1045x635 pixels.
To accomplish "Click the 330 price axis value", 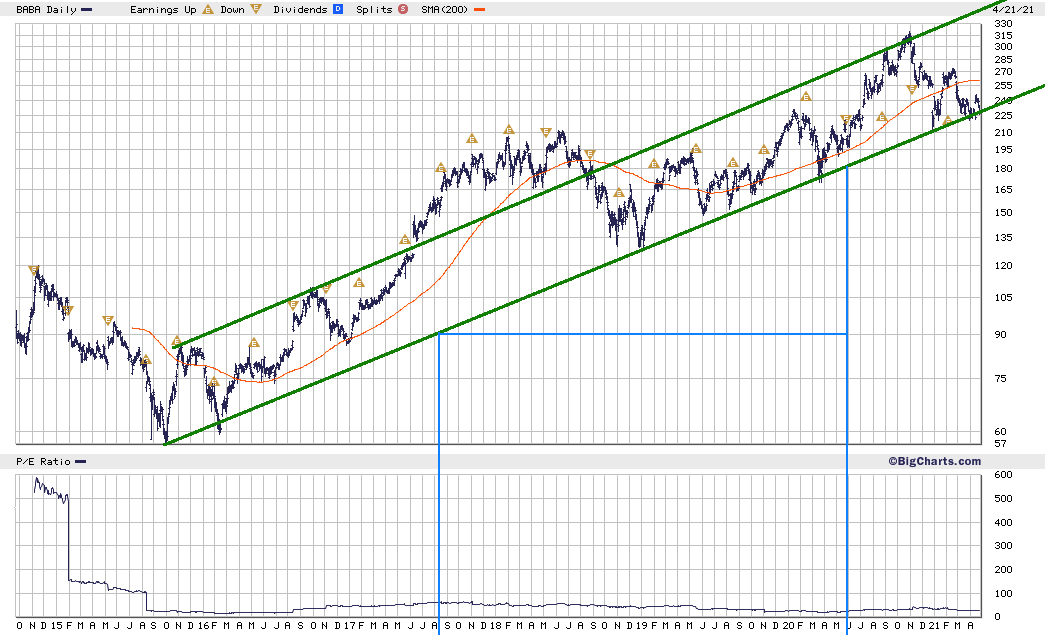I will tap(1003, 23).
